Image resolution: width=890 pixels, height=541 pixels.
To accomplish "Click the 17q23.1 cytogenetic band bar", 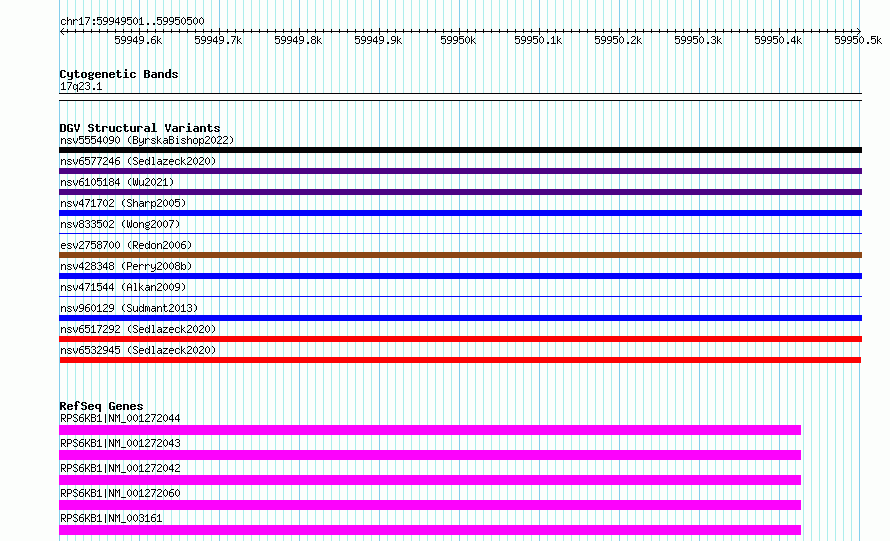I will [x=460, y=97].
